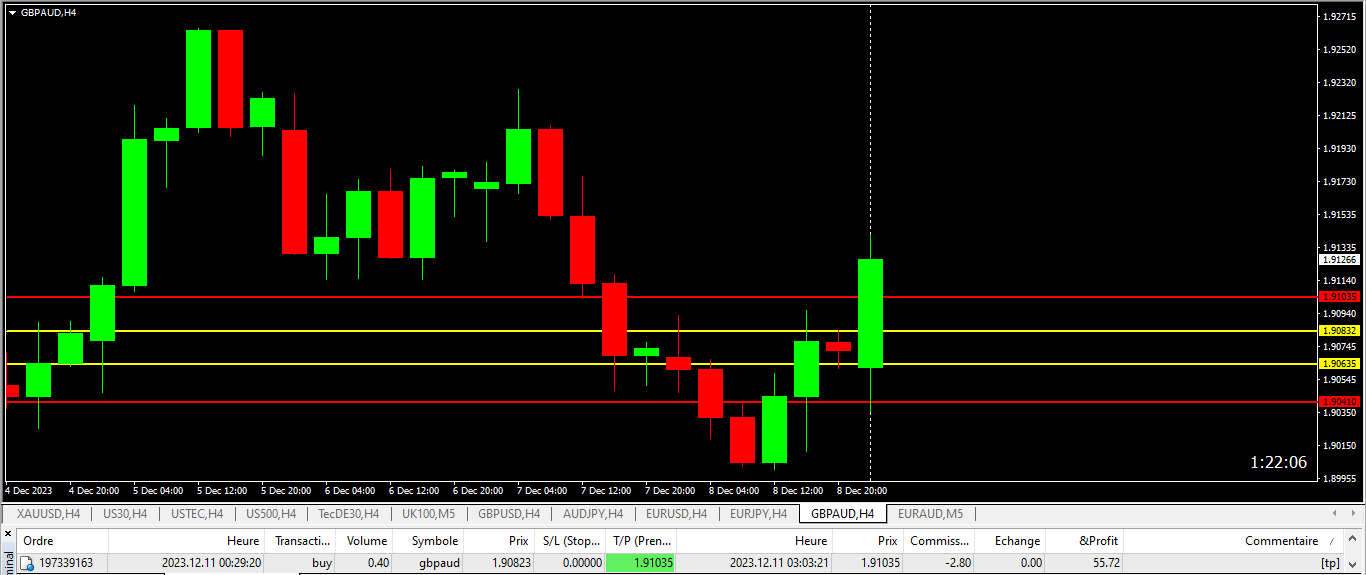Click the open time 2023.12.11 00:29:20
This screenshot has width=1366, height=575.
point(211,563)
